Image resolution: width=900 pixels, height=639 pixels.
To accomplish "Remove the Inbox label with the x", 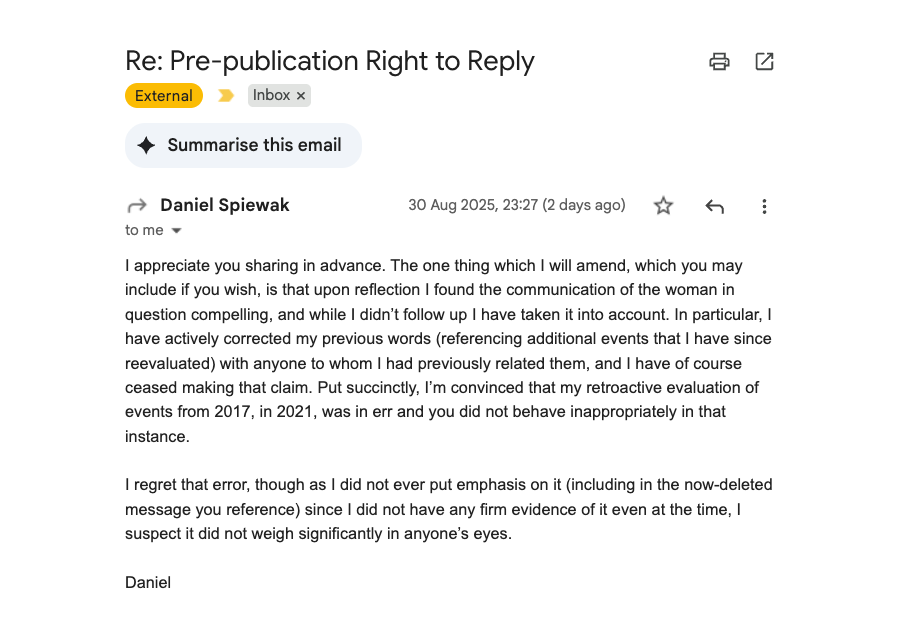I will [x=301, y=96].
